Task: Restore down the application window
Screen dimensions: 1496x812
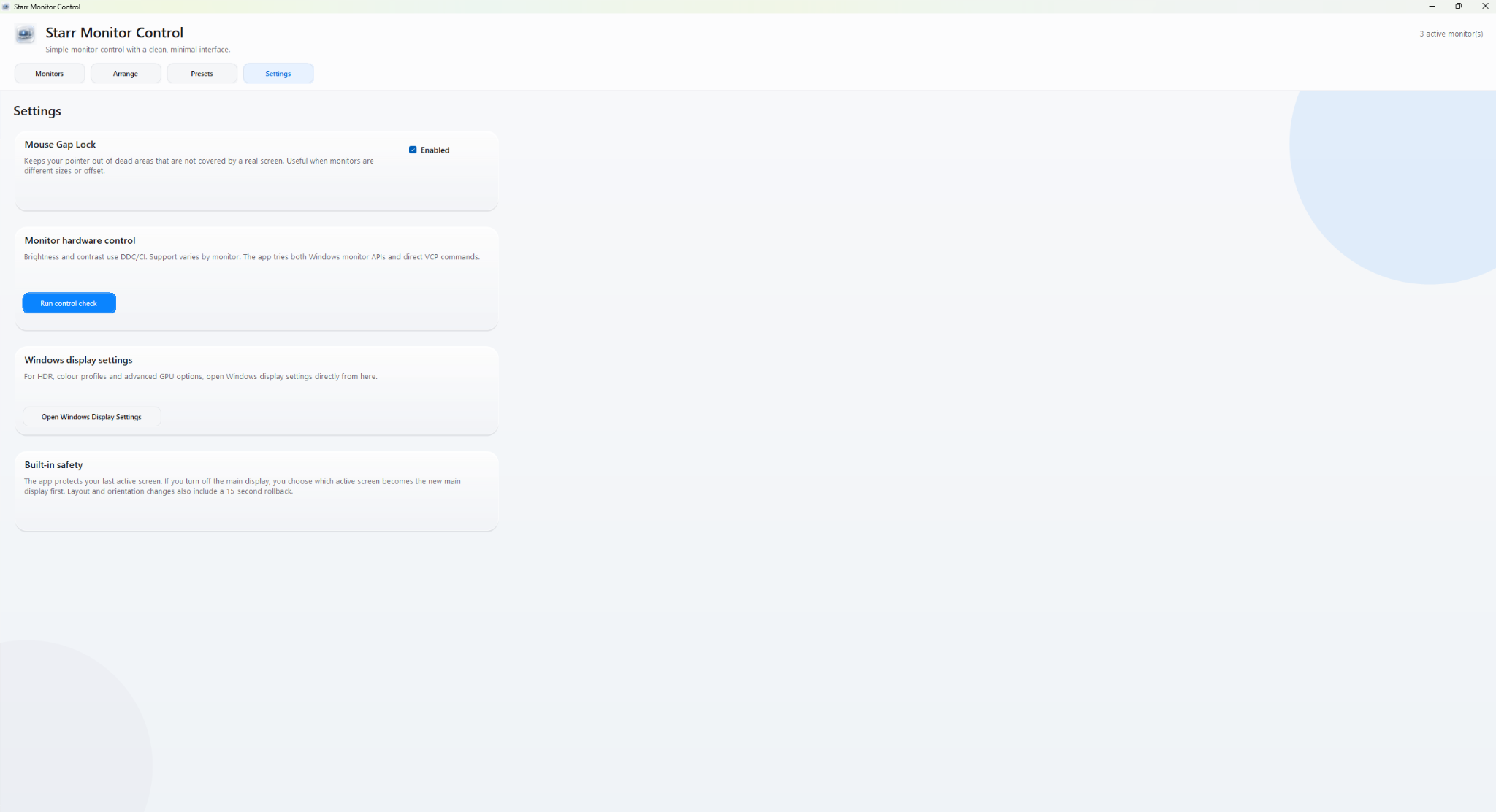Action: point(1458,7)
